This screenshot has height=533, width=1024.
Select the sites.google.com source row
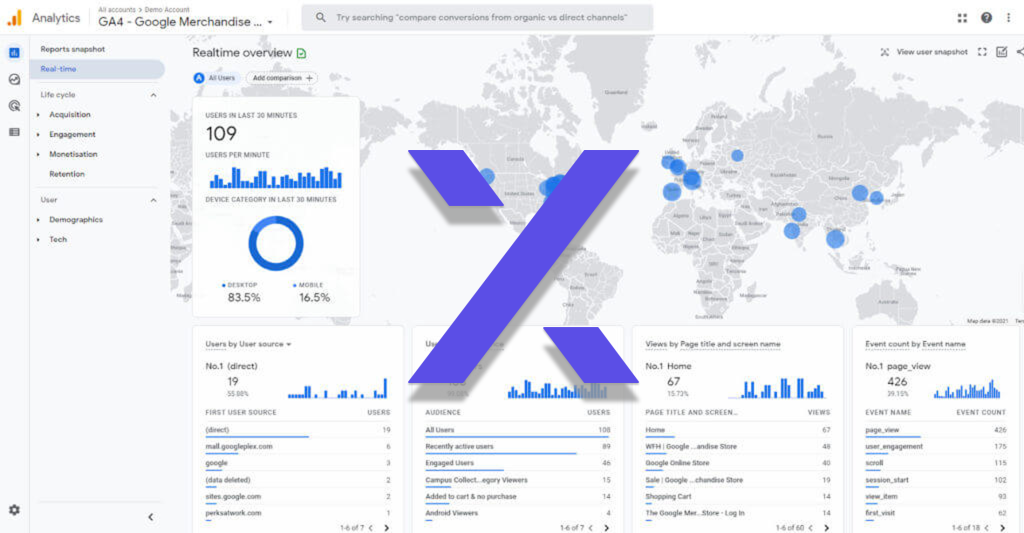297,496
